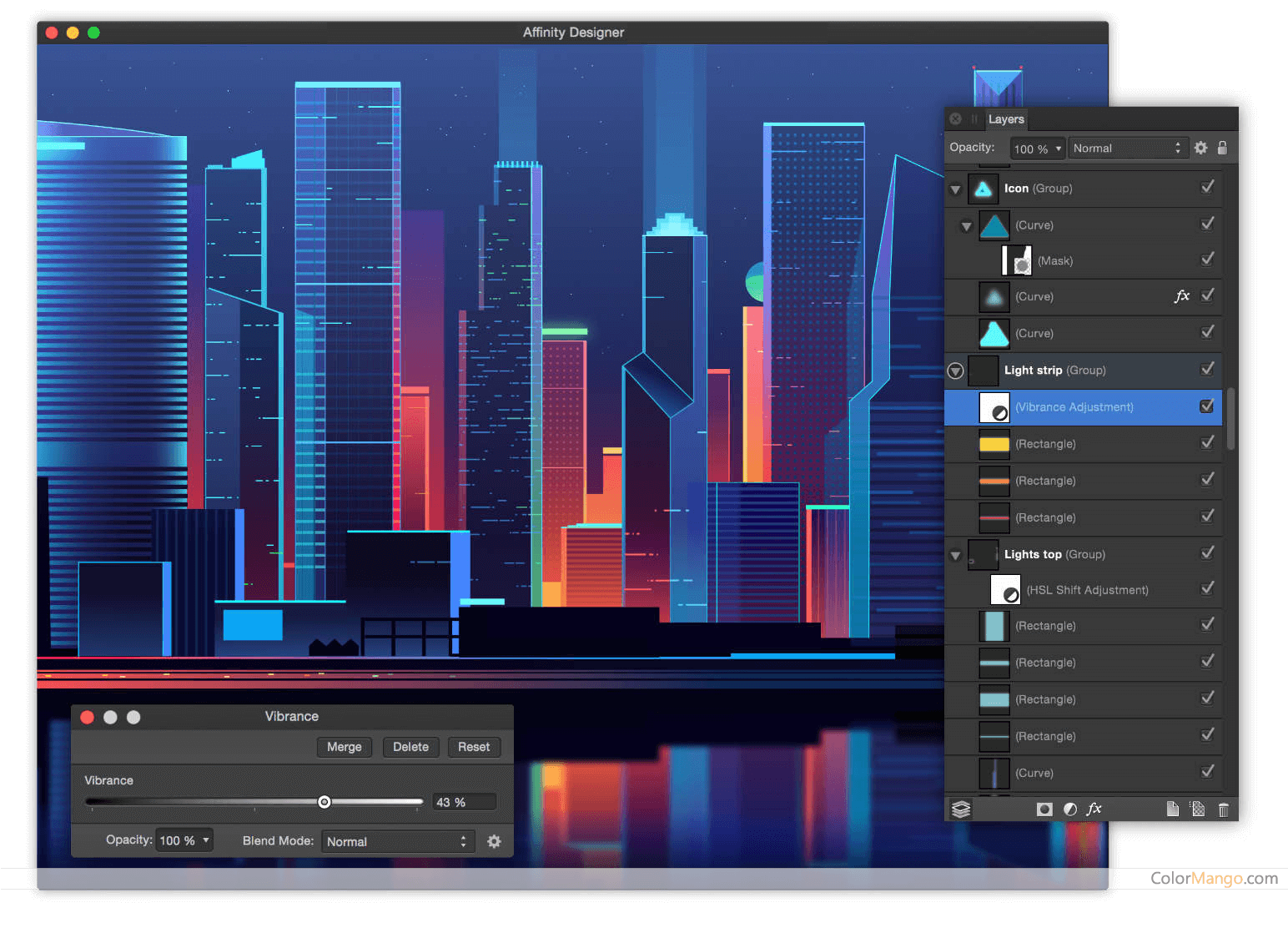Viewport: 1288px width, 928px height.
Task: Open the layer effects (fx) options
Action: [1094, 809]
